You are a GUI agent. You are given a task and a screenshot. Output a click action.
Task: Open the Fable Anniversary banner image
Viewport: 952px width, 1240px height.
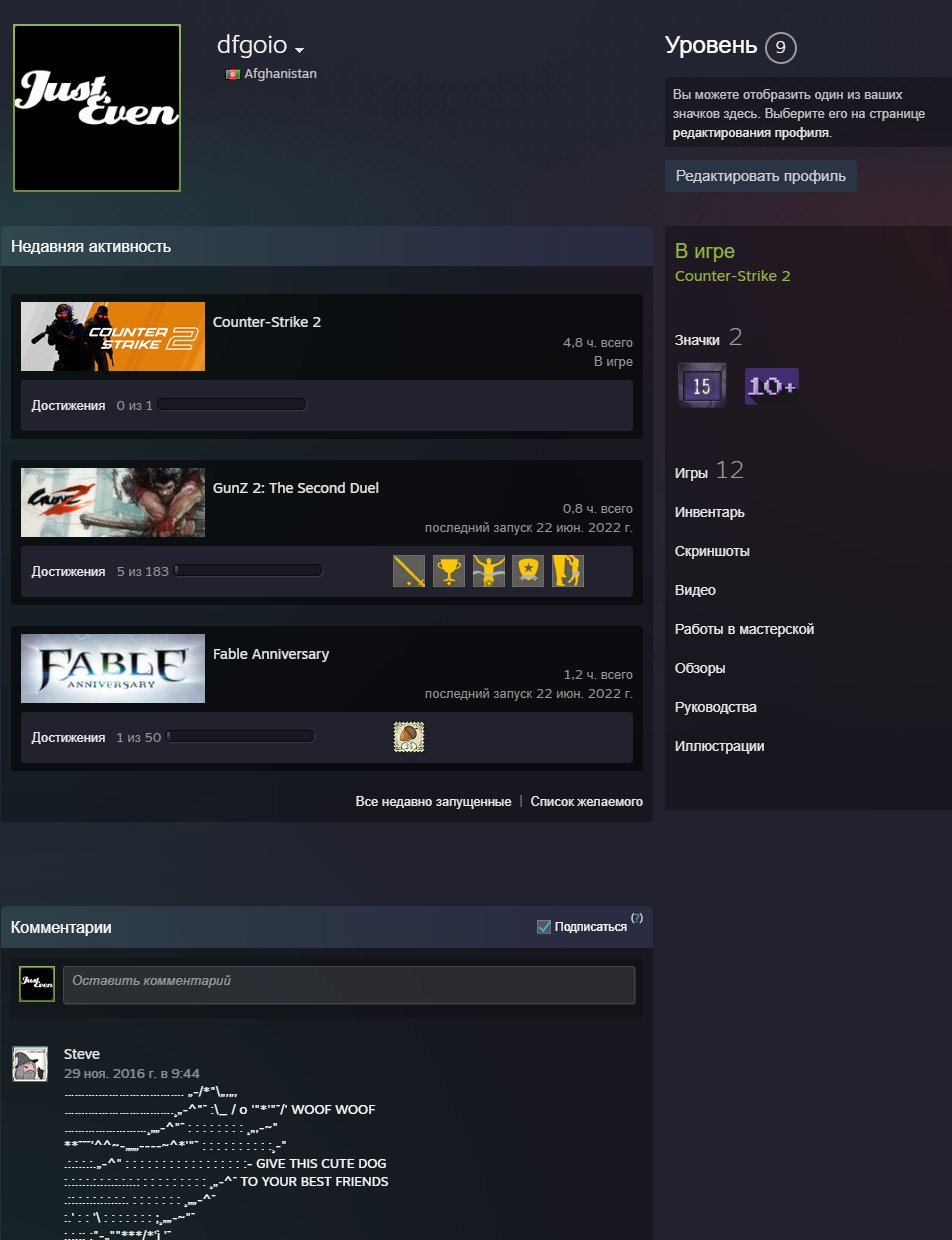click(x=113, y=668)
